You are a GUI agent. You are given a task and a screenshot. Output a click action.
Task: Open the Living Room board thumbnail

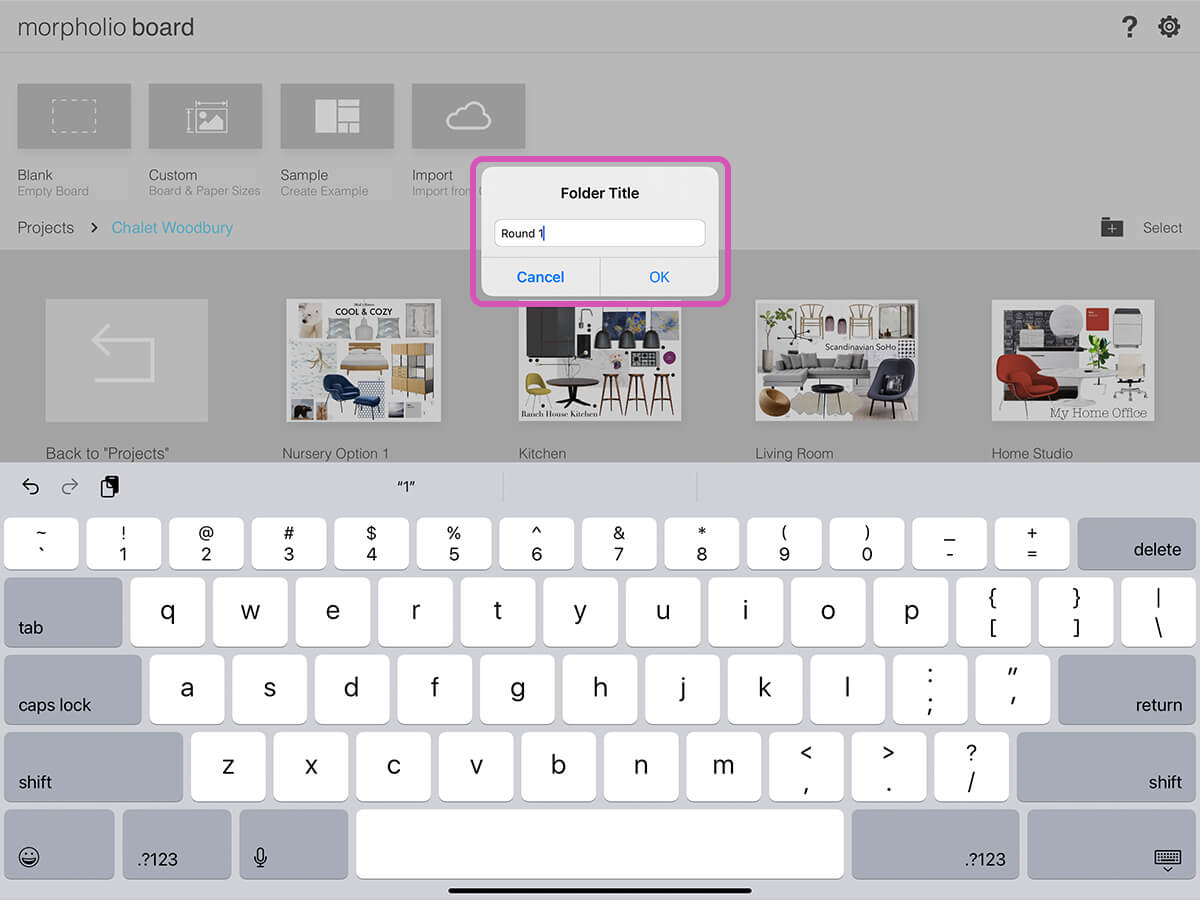(836, 361)
